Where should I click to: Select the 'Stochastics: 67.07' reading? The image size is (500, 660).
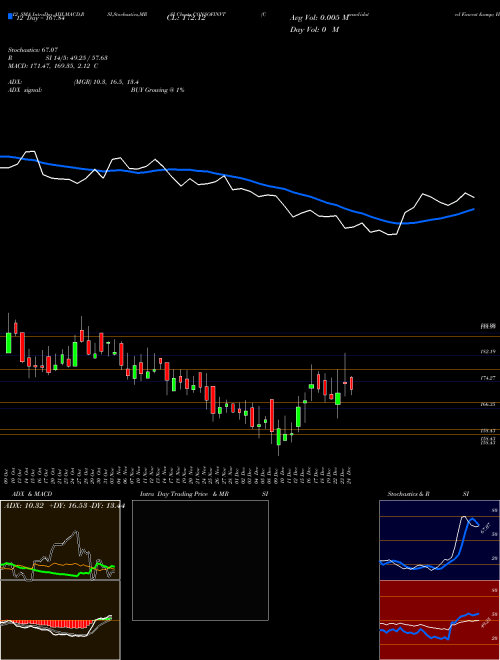click(x=33, y=50)
